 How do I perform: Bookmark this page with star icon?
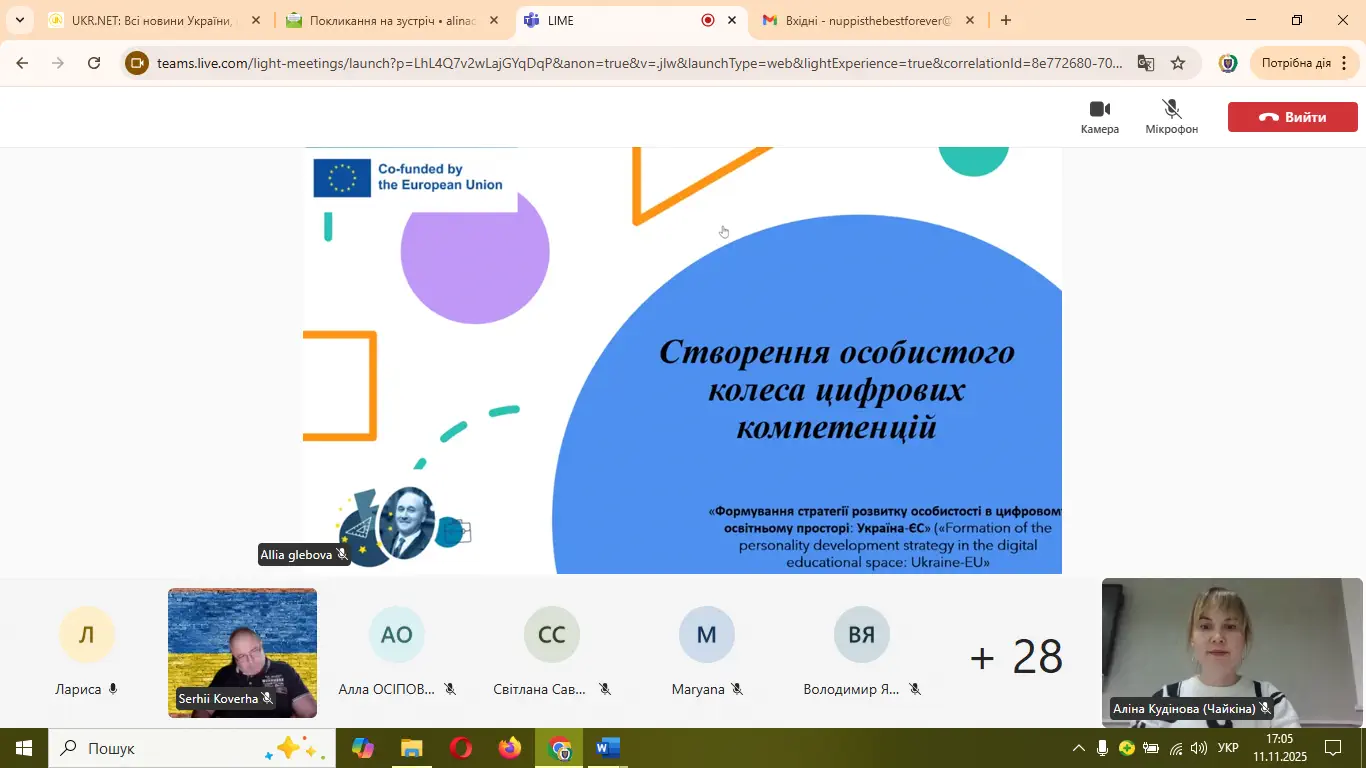click(x=1178, y=63)
